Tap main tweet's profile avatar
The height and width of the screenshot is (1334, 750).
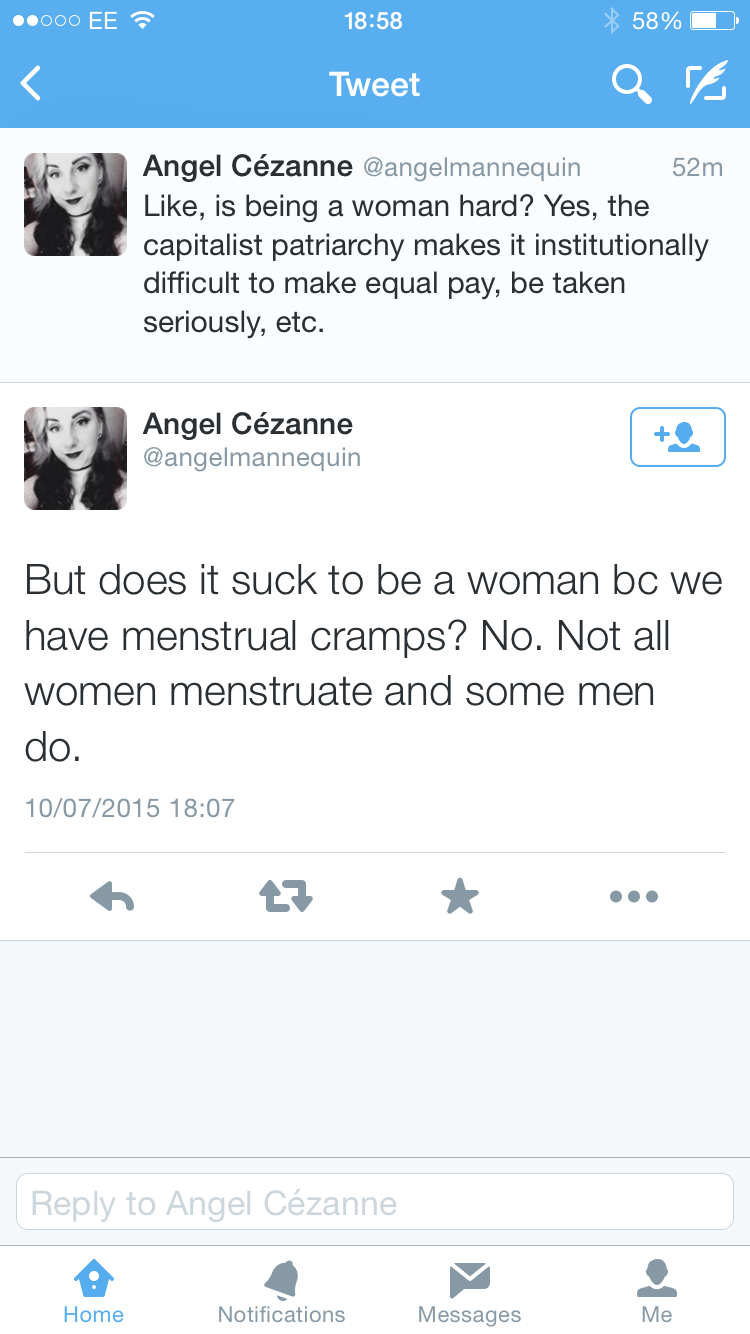point(75,458)
